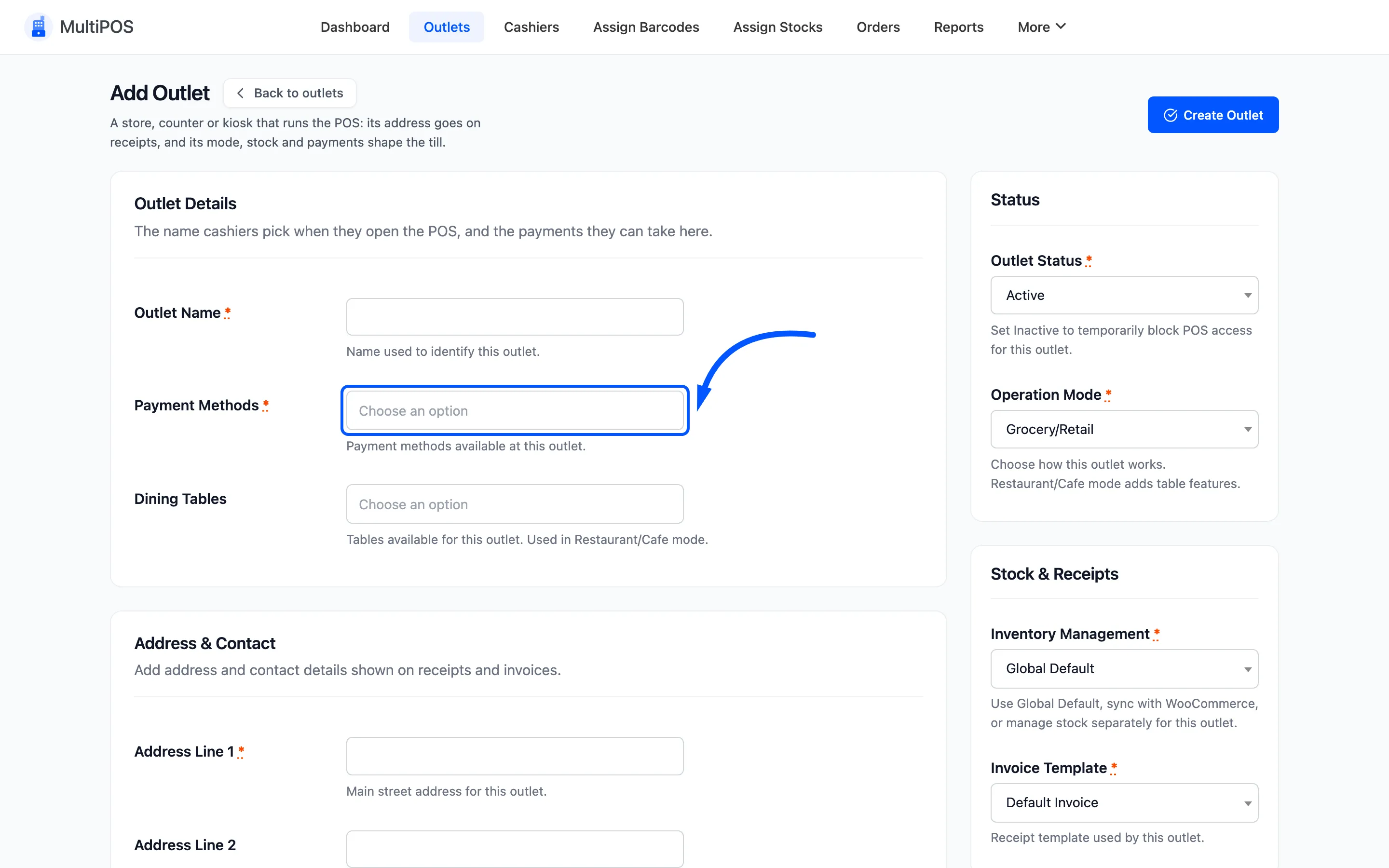Click the Dining Tables label
Screen dimensions: 1389x868
coord(180,499)
